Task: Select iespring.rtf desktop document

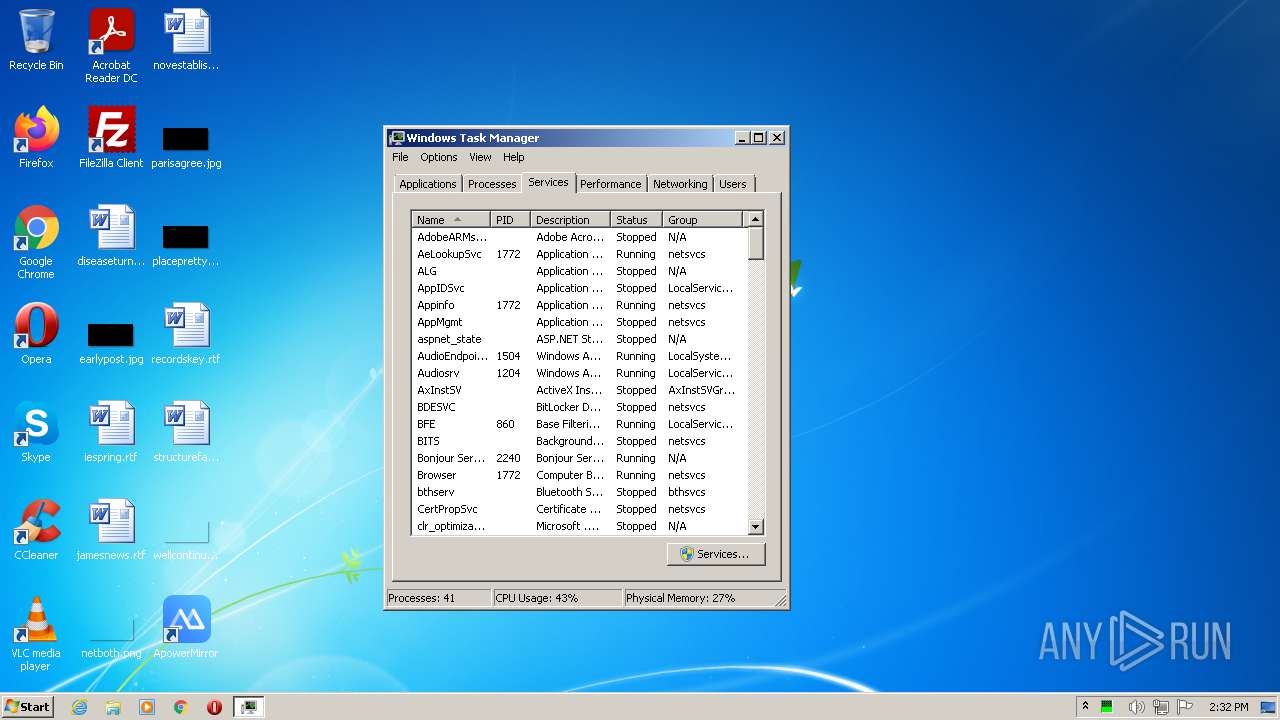Action: click(x=111, y=432)
